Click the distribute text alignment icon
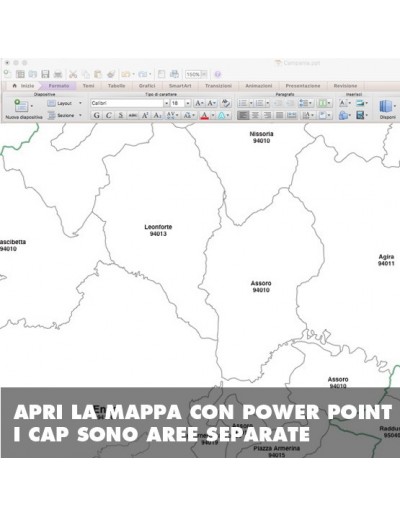400x517 pixels. coord(292,115)
